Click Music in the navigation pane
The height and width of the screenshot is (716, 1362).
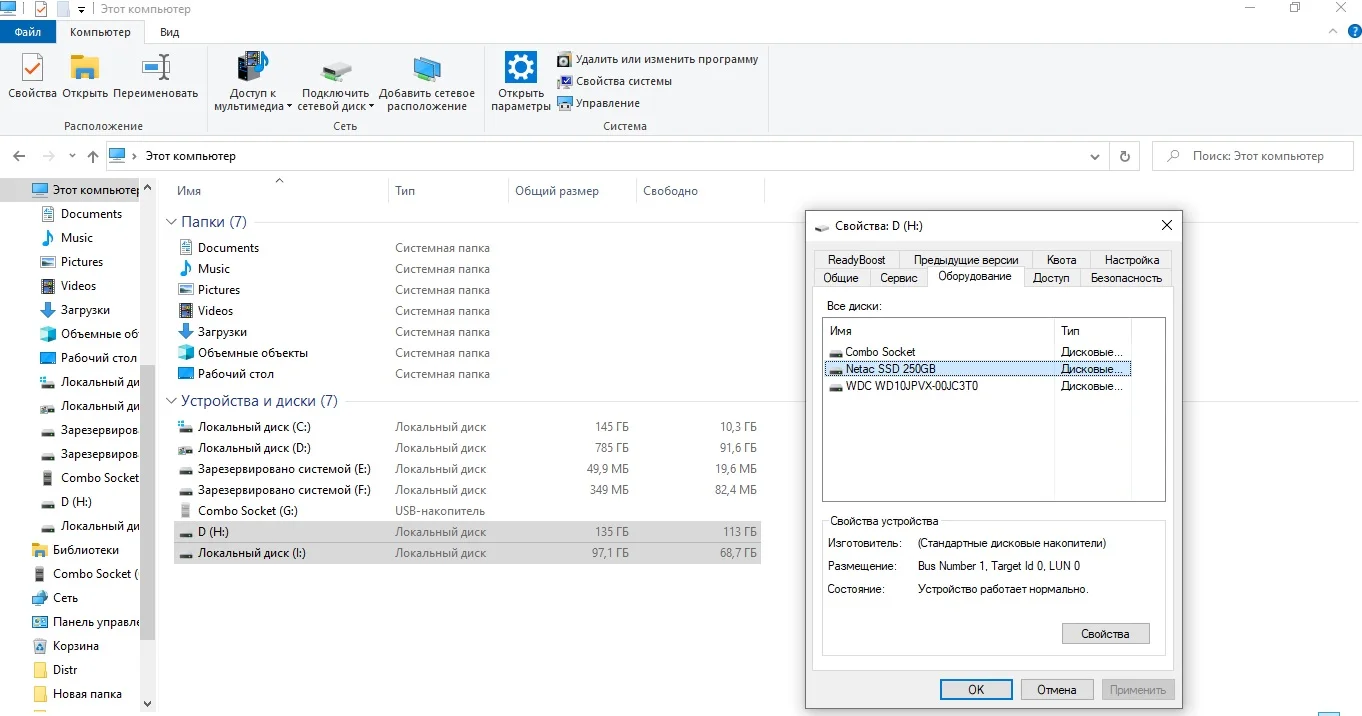[x=77, y=238]
